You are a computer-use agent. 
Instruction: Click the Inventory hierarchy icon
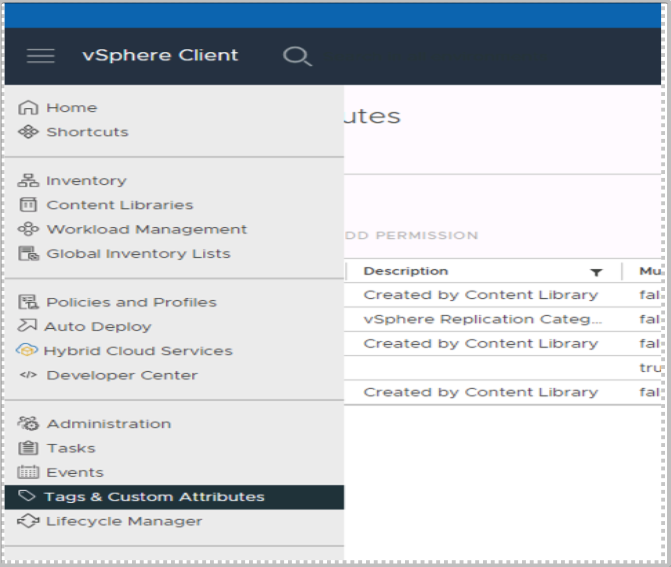point(28,181)
